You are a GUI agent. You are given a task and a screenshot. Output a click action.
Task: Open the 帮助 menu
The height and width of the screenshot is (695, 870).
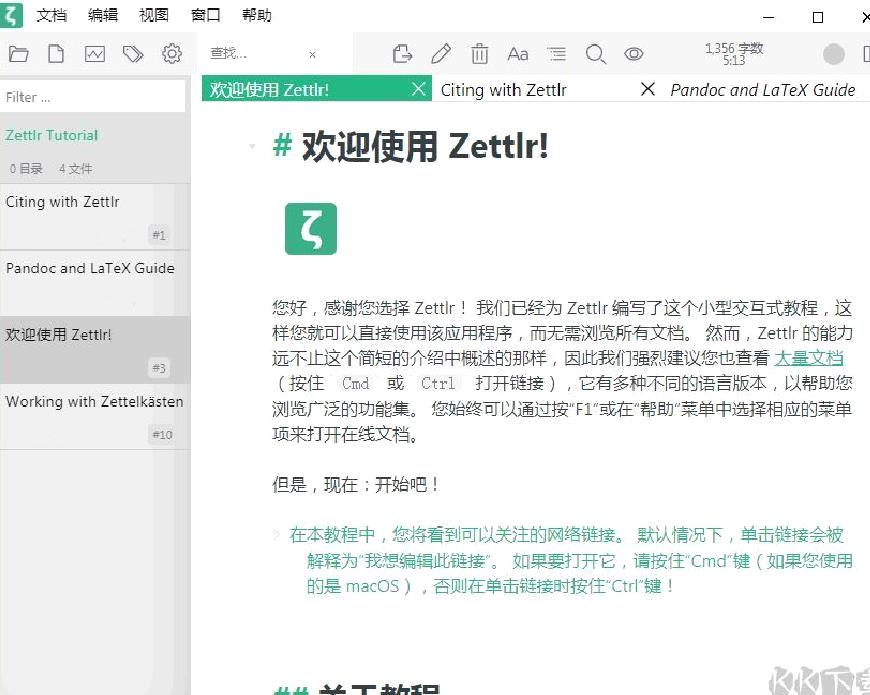coord(256,15)
